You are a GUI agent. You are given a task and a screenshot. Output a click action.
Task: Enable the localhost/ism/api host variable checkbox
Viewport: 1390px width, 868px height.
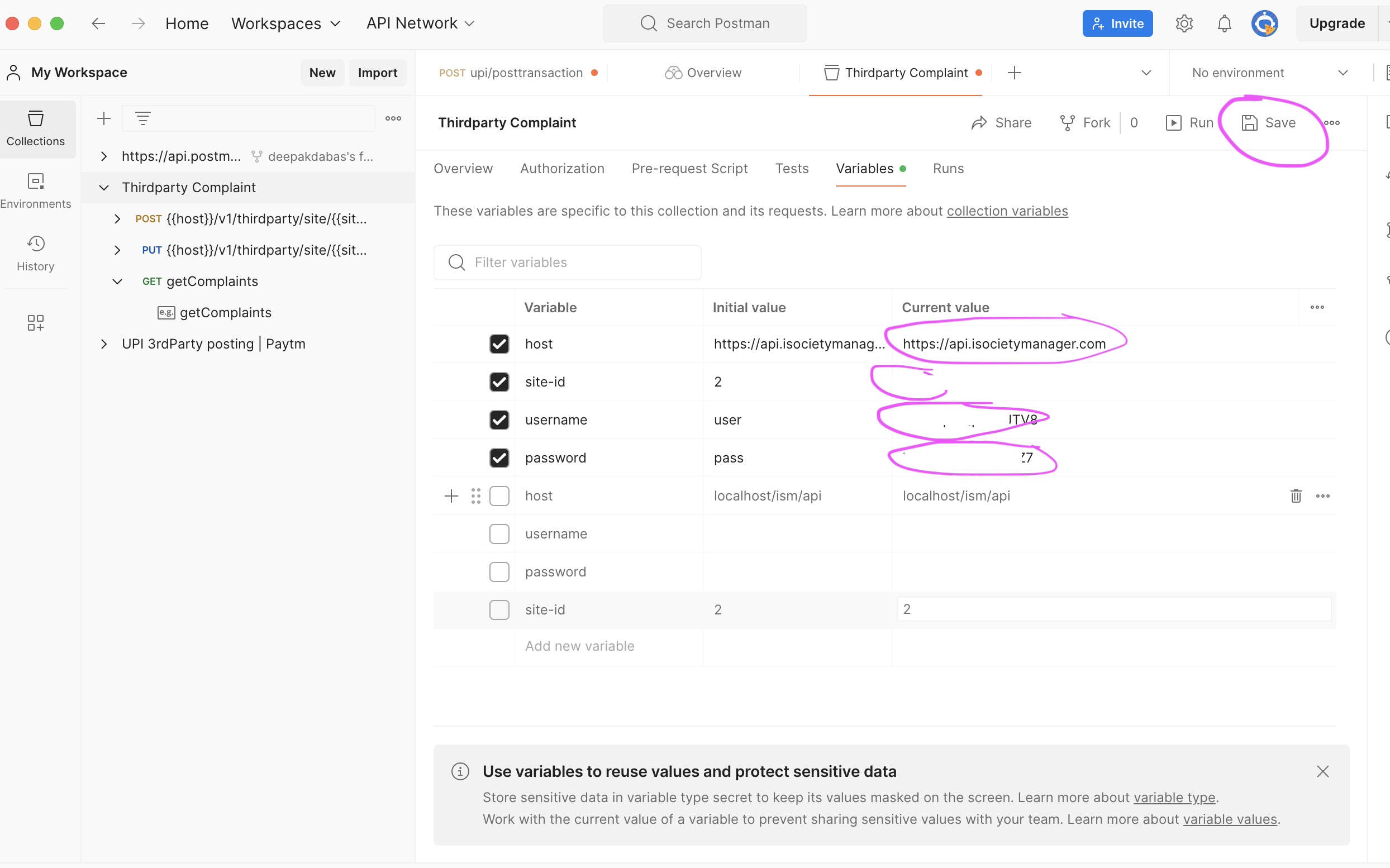coord(499,496)
